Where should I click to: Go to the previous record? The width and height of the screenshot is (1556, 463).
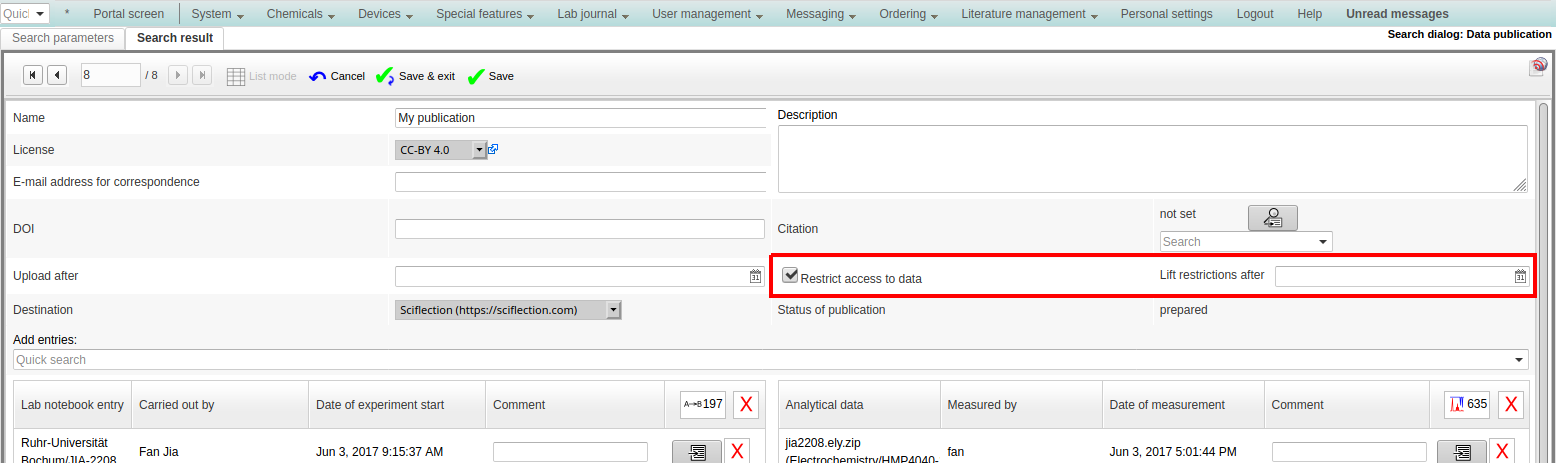[x=57, y=75]
